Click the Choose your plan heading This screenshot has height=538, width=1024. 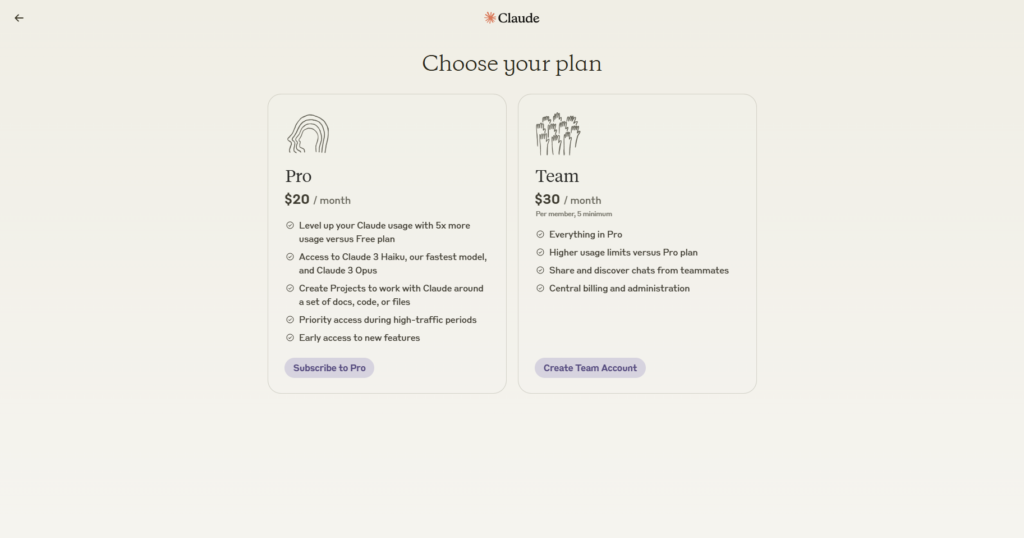512,64
